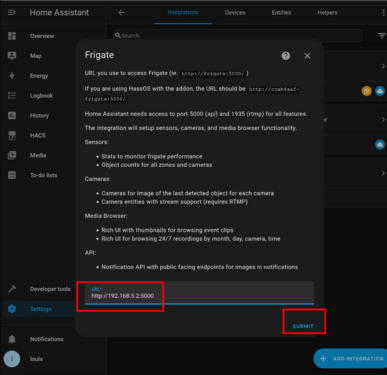Open the Map icon in sidebar

[12, 56]
